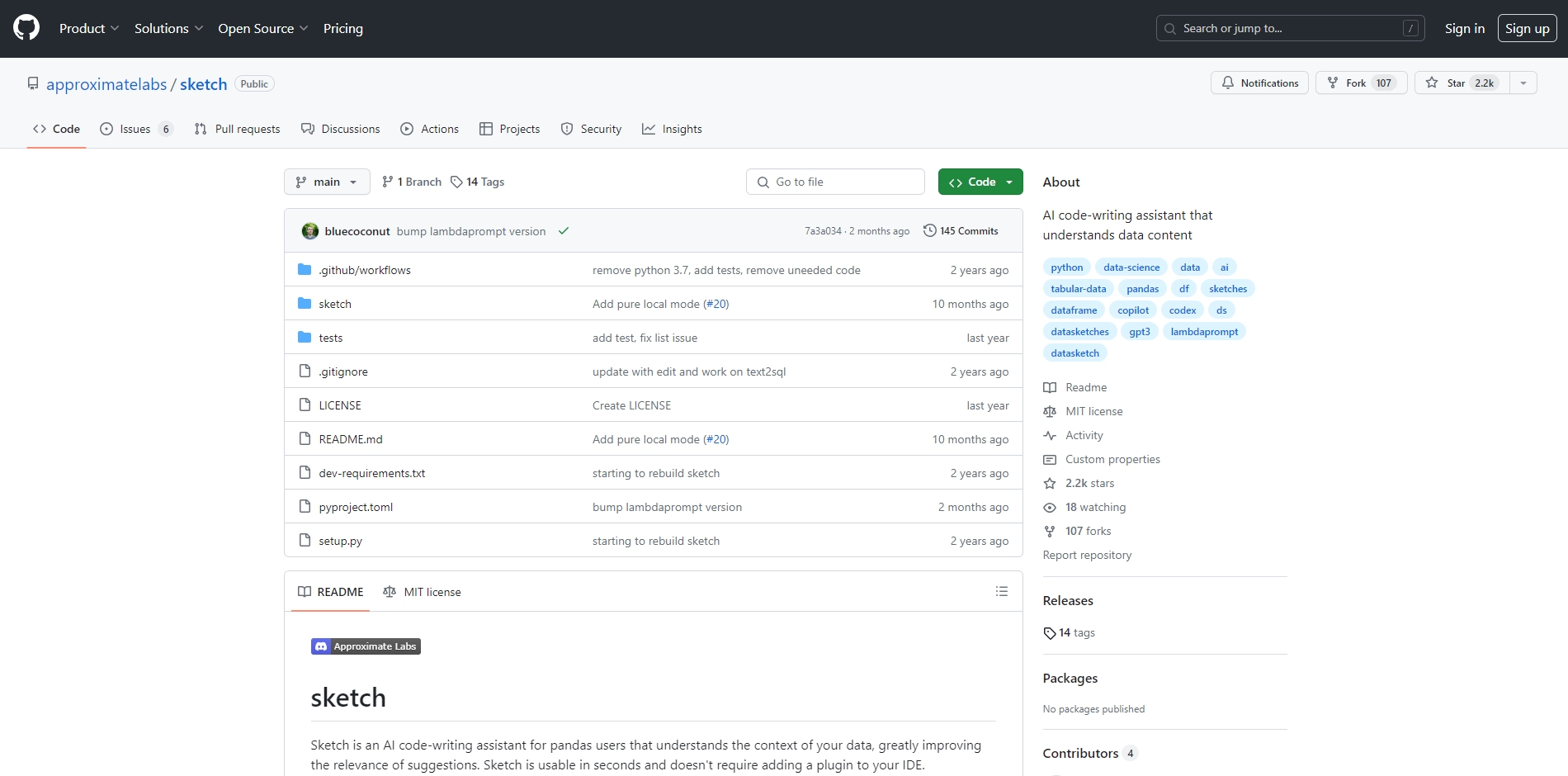This screenshot has width=1568, height=776.
Task: Open pull request #20 link in sketch row
Action: pos(716,304)
